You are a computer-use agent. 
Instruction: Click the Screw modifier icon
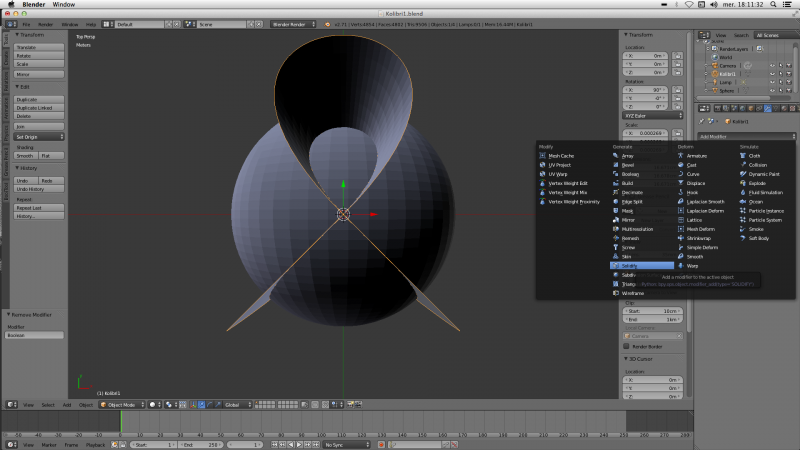tap(616, 247)
